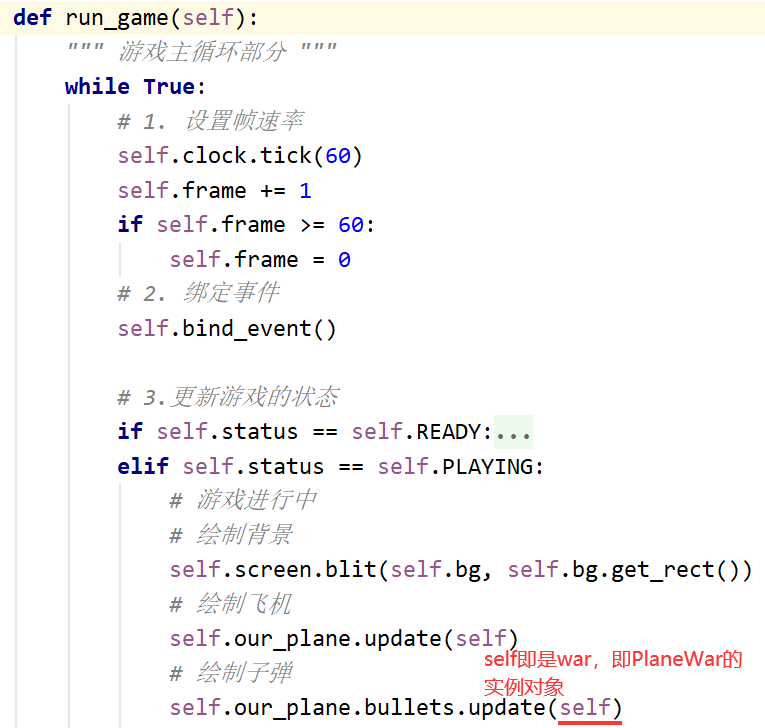Screen dimensions: 765x728
Task: Click the 'self.screen.blit' line
Action: tap(461, 570)
